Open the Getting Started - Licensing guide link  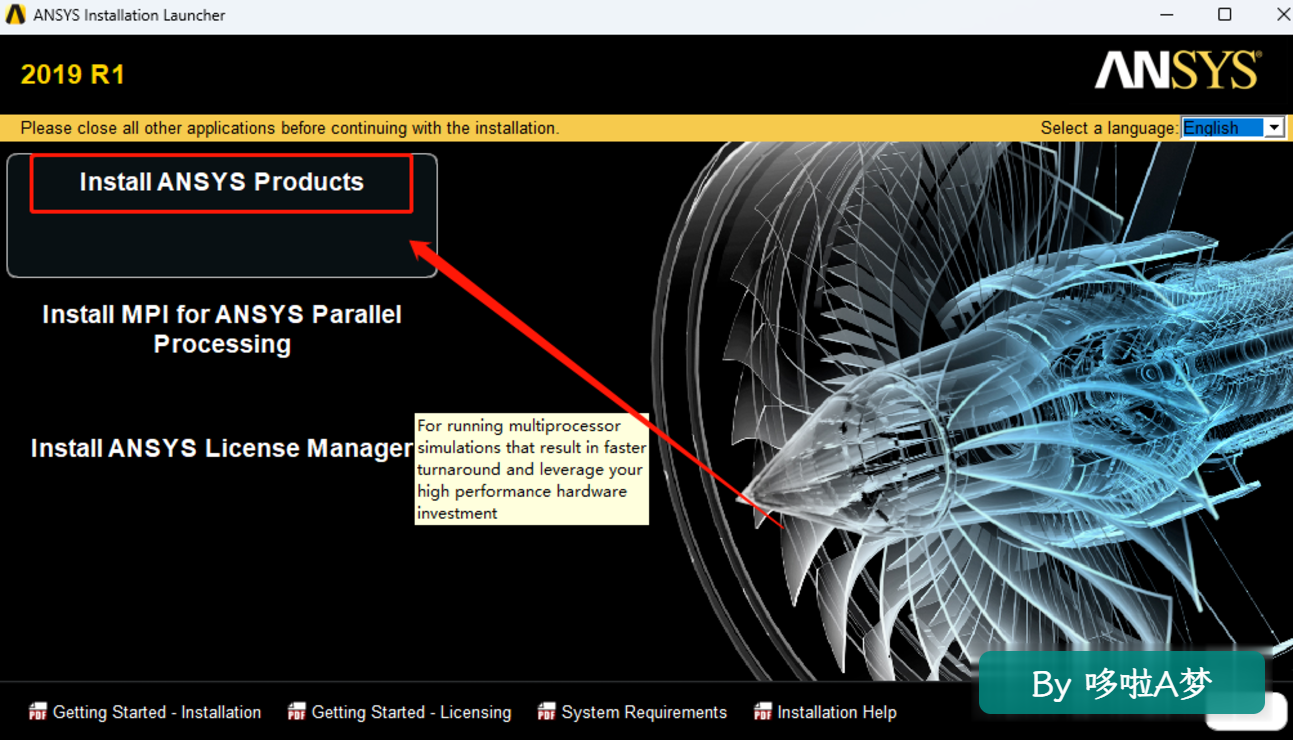tap(411, 712)
